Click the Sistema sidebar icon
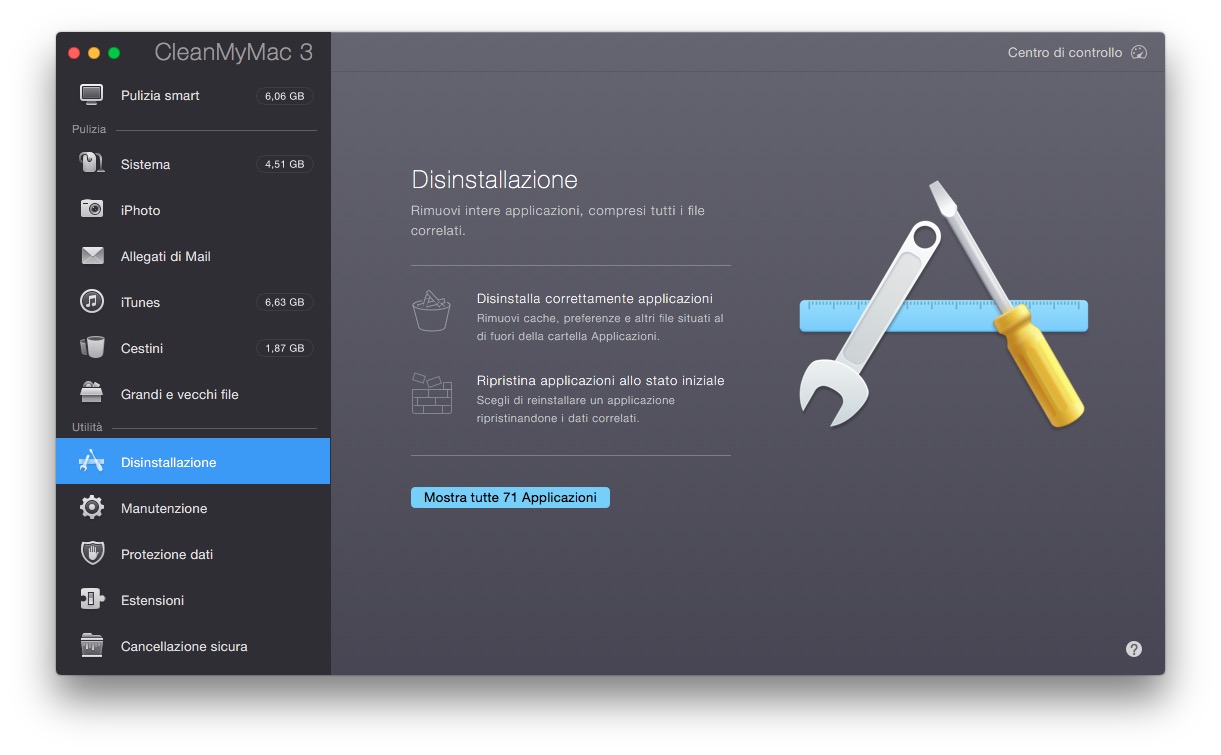The width and height of the screenshot is (1221, 755). coord(92,164)
